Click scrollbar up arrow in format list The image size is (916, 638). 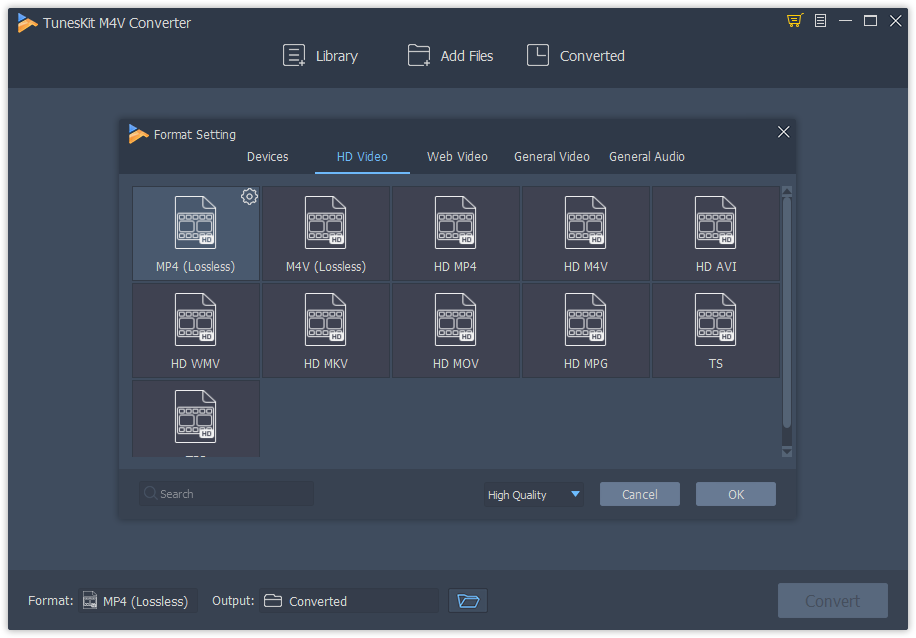point(787,191)
